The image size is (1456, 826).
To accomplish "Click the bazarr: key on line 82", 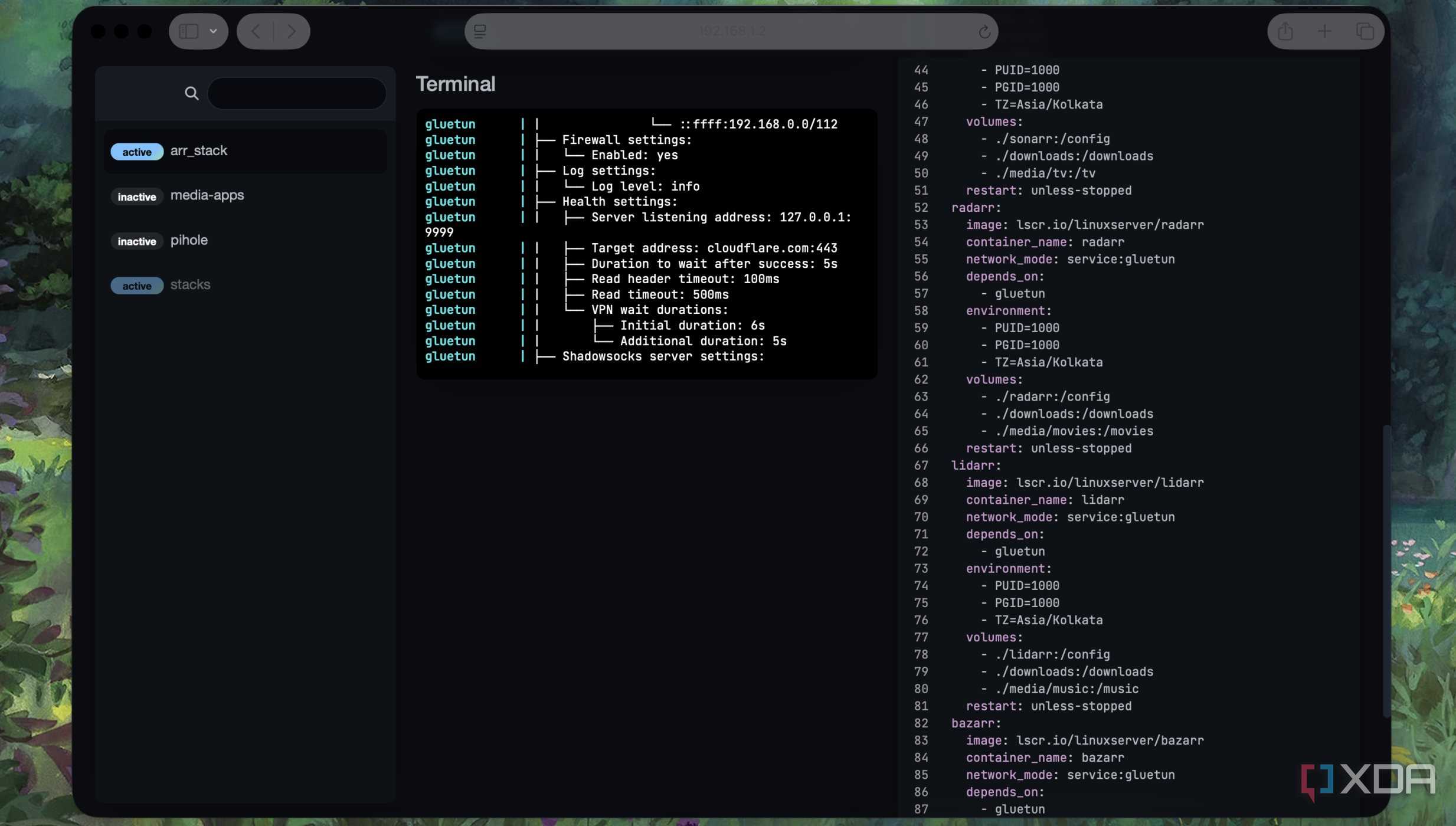I will pos(976,723).
